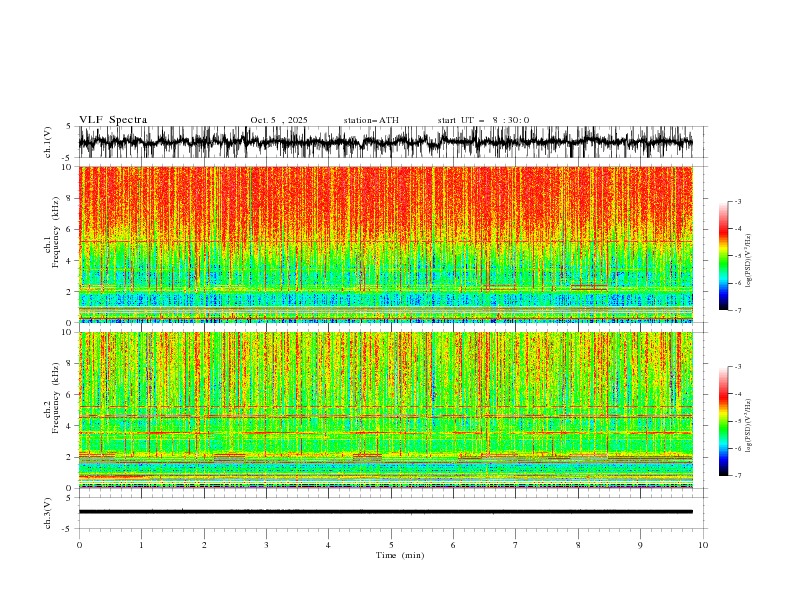The image size is (792, 612).
Task: Click time axis tick label 9
Action: click(640, 545)
